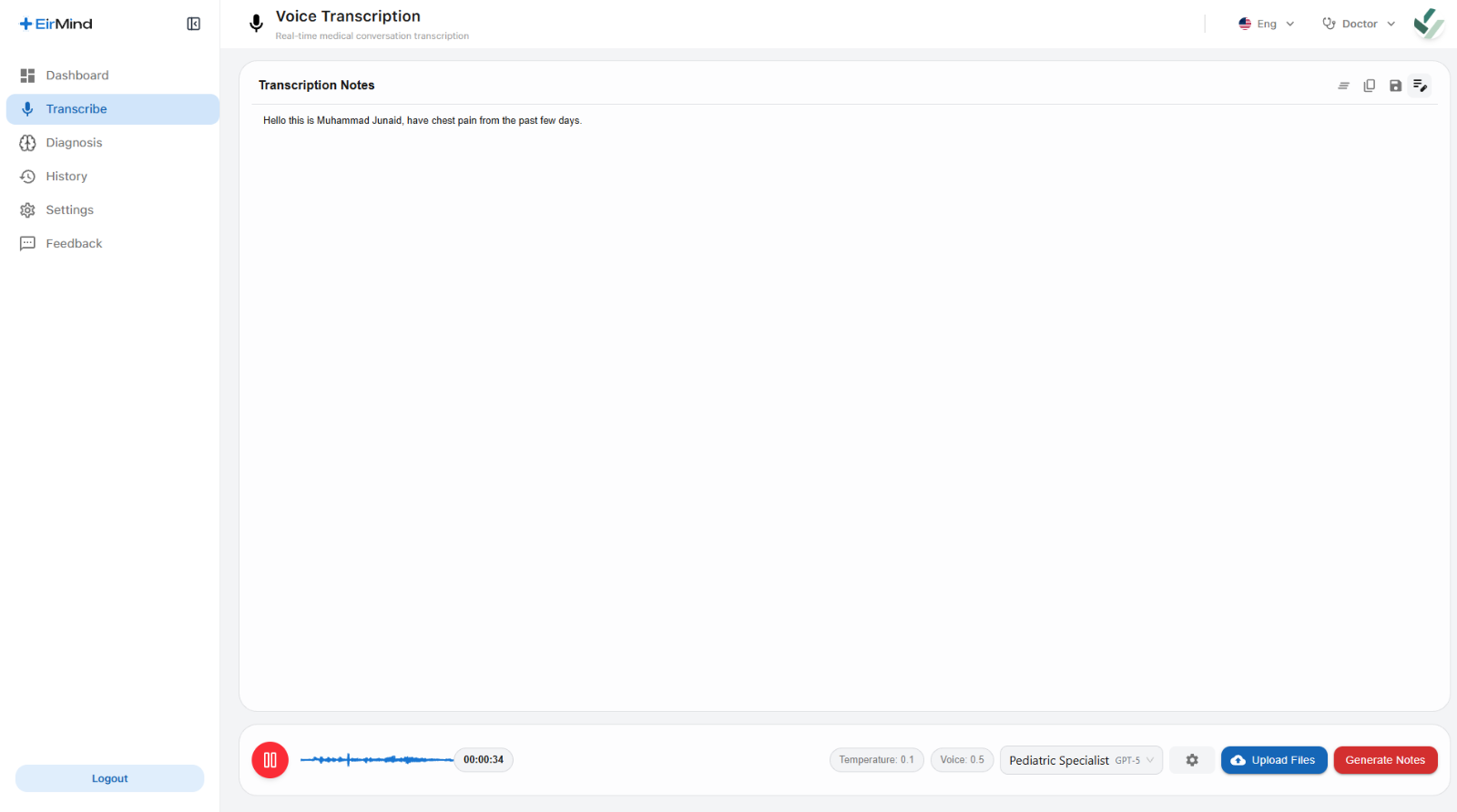The height and width of the screenshot is (812, 1457).
Task: Expand the Eng language dropdown
Action: click(1266, 24)
